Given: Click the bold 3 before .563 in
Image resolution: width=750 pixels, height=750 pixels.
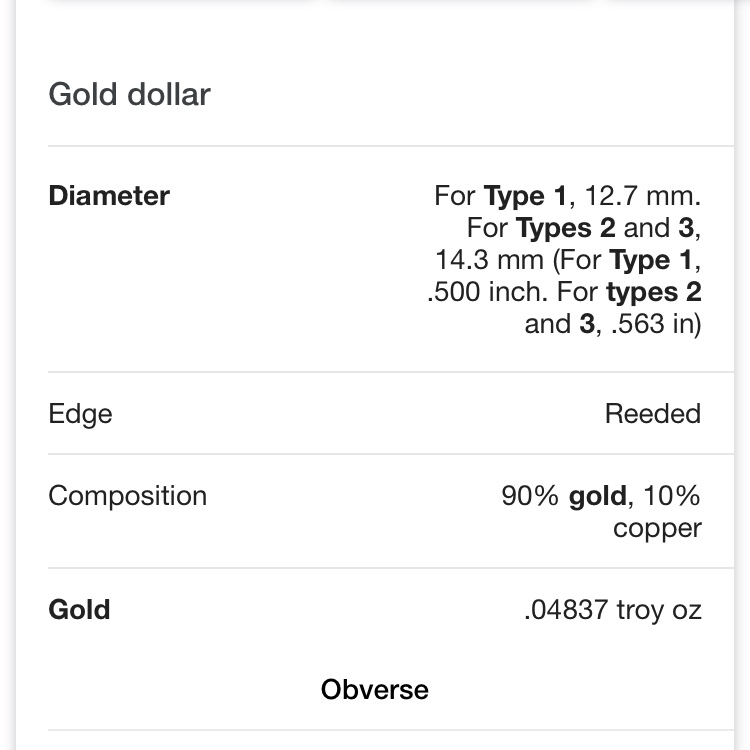Looking at the screenshot, I should click(x=587, y=324).
